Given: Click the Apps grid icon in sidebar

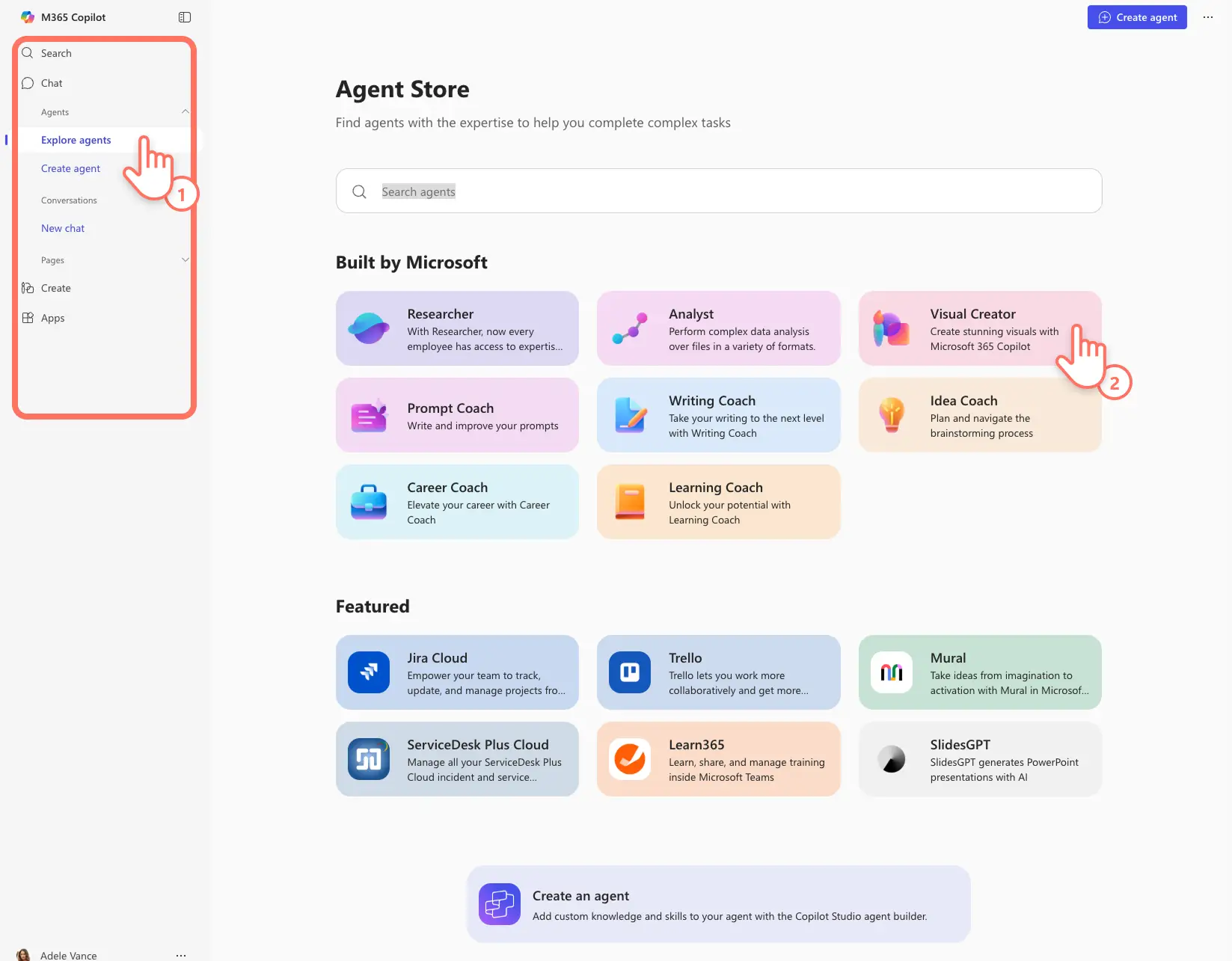Looking at the screenshot, I should [x=28, y=318].
